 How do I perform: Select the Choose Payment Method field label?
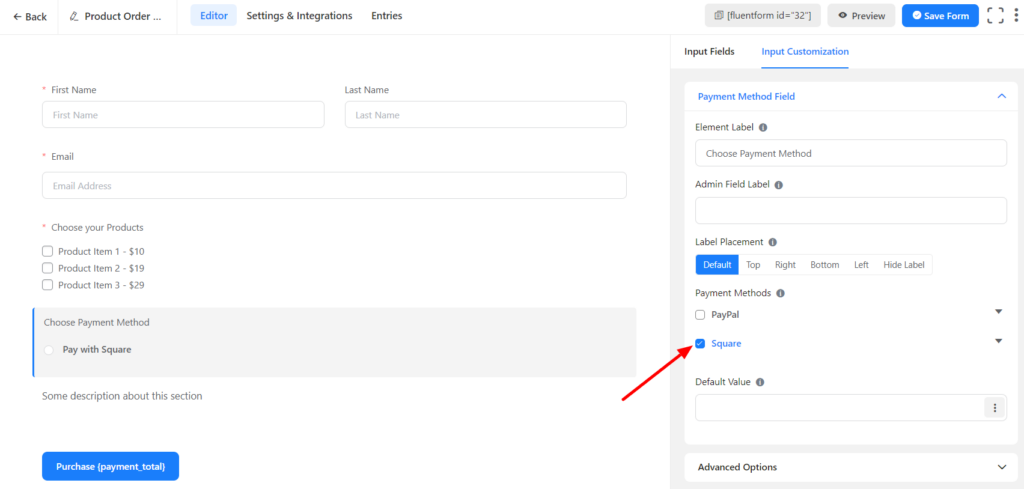(x=97, y=323)
